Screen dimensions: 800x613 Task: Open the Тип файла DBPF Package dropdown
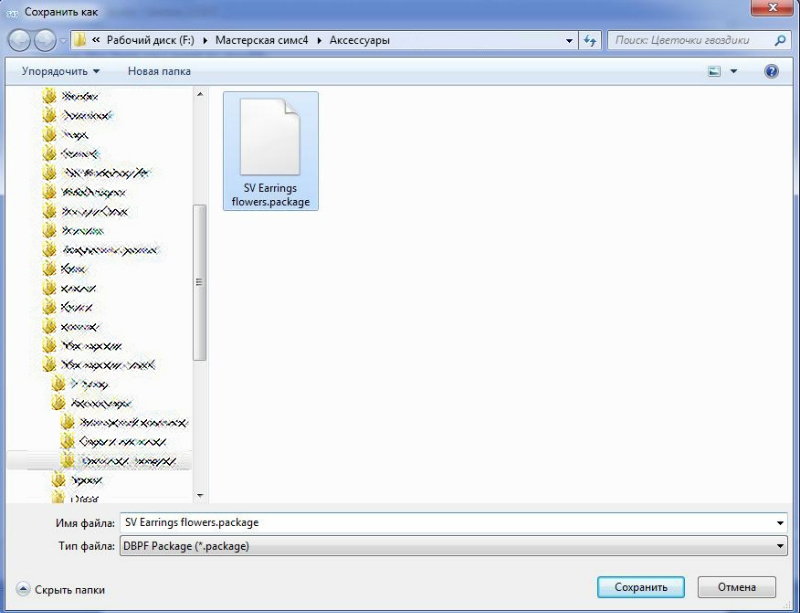click(x=780, y=546)
